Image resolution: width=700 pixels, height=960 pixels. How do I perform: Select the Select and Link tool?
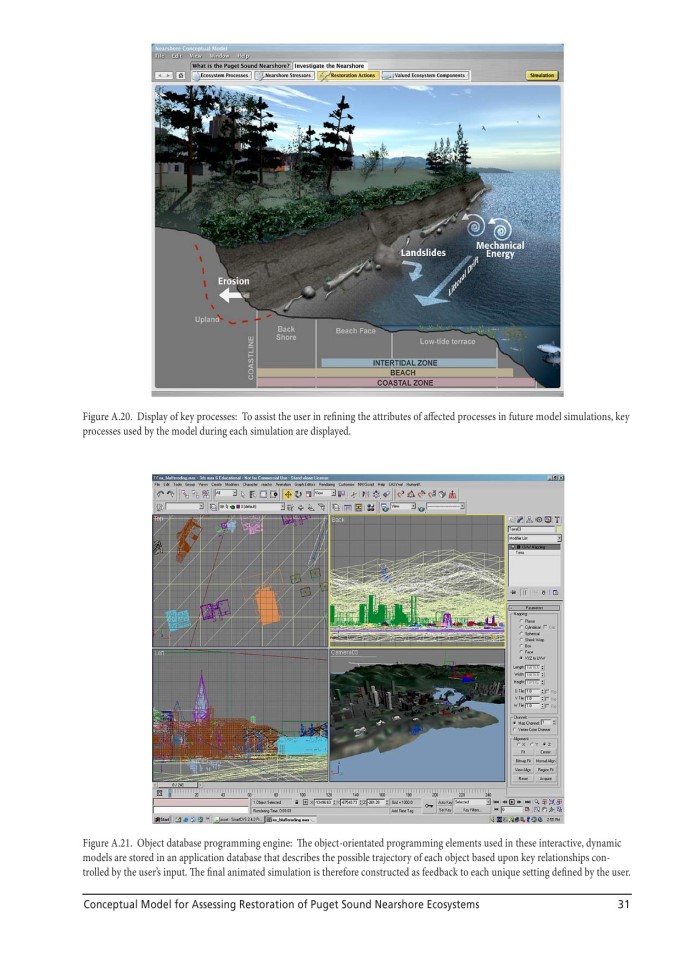point(185,495)
